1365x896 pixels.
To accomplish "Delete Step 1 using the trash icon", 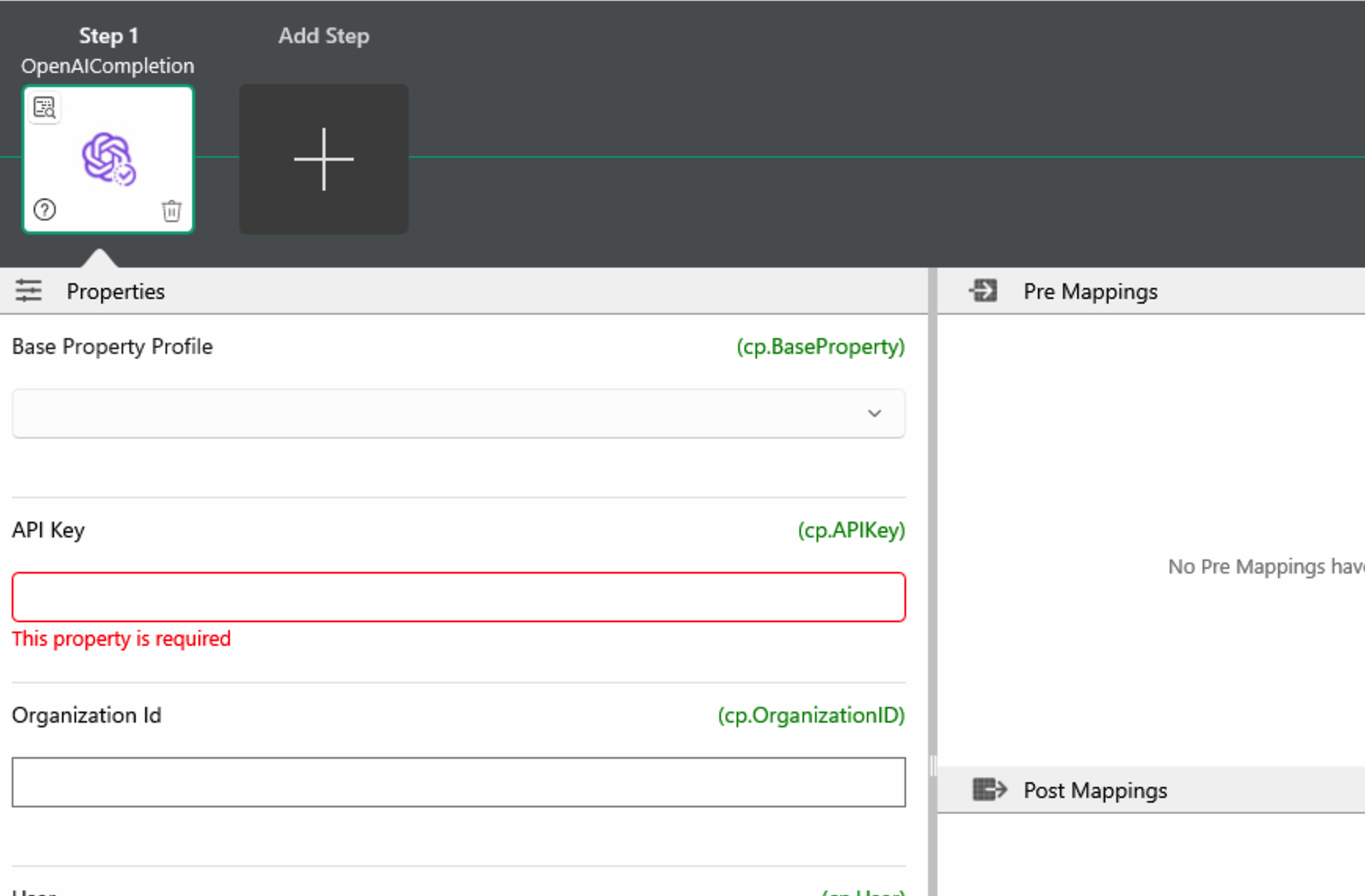I will (171, 210).
